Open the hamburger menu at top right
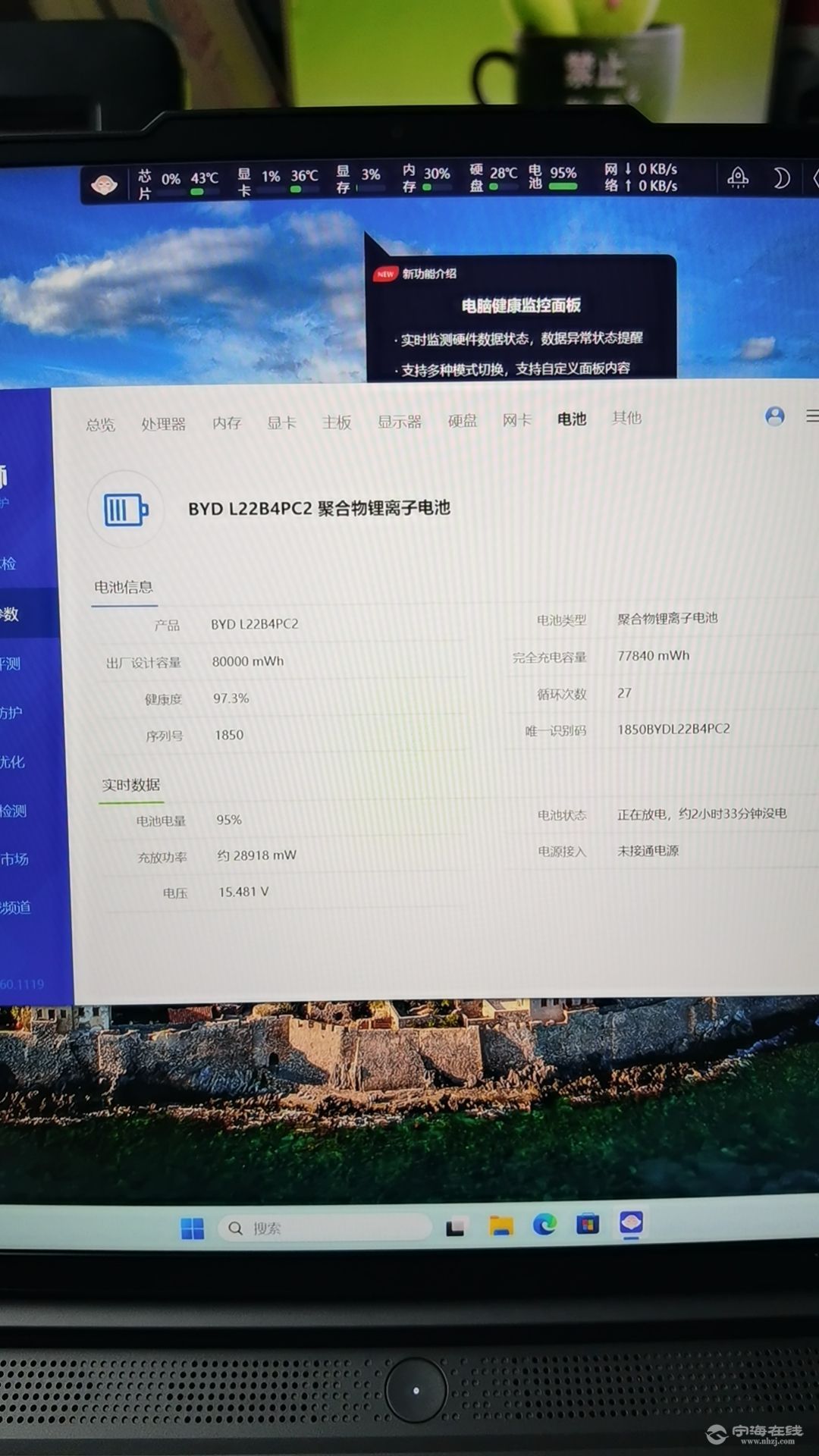The width and height of the screenshot is (819, 1456). pyautogui.click(x=812, y=416)
